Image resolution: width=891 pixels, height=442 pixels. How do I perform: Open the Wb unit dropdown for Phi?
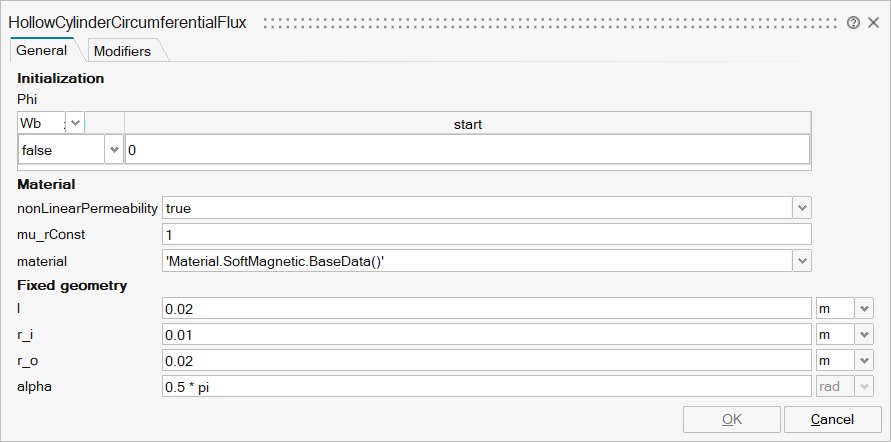point(76,122)
